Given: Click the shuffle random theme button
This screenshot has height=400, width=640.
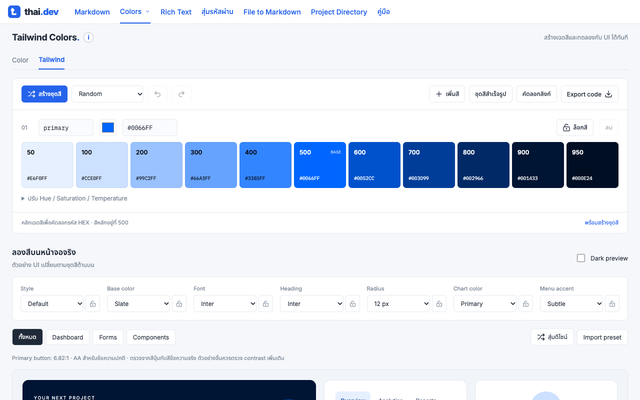Looking at the screenshot, I should (x=552, y=337).
